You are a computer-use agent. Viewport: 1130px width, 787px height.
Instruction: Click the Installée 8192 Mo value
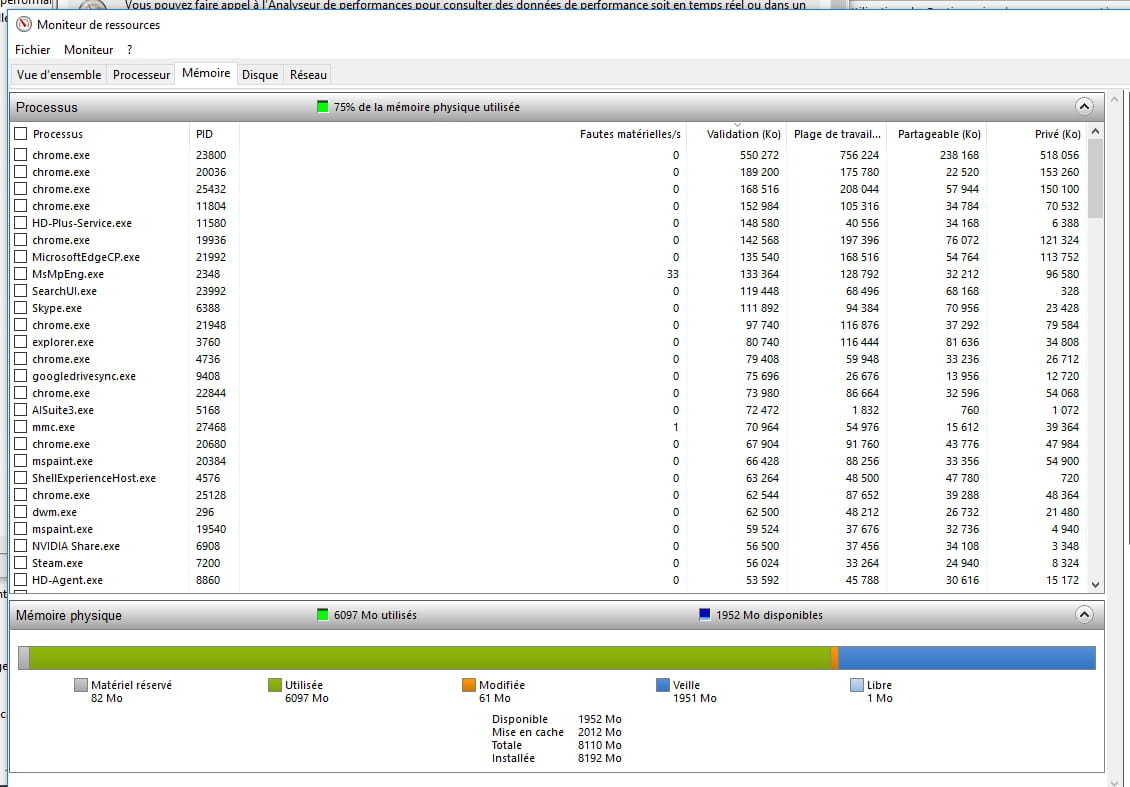point(600,758)
